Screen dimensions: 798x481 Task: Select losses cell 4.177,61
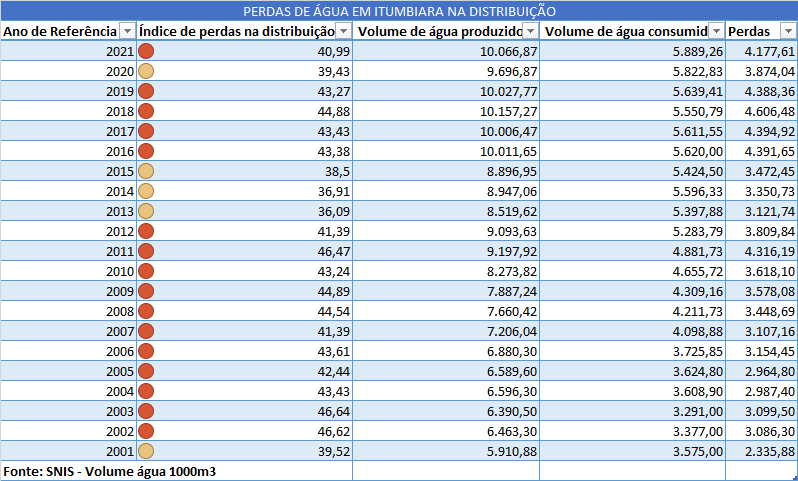pos(761,51)
